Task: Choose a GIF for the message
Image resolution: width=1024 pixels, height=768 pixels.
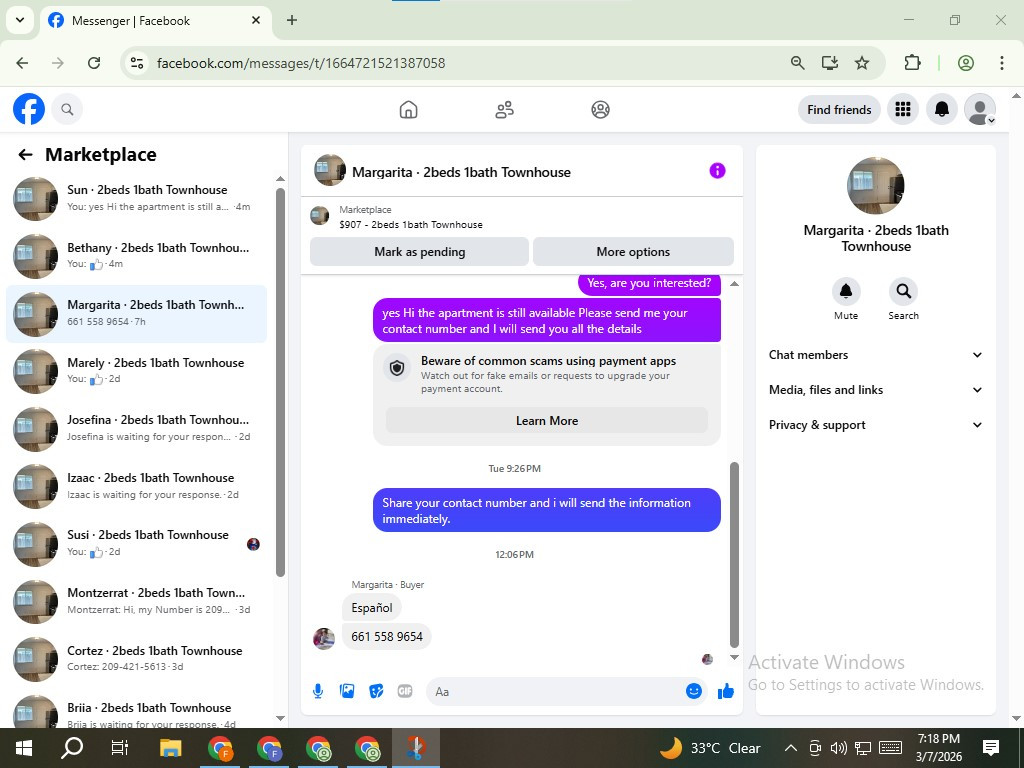Action: [x=405, y=691]
